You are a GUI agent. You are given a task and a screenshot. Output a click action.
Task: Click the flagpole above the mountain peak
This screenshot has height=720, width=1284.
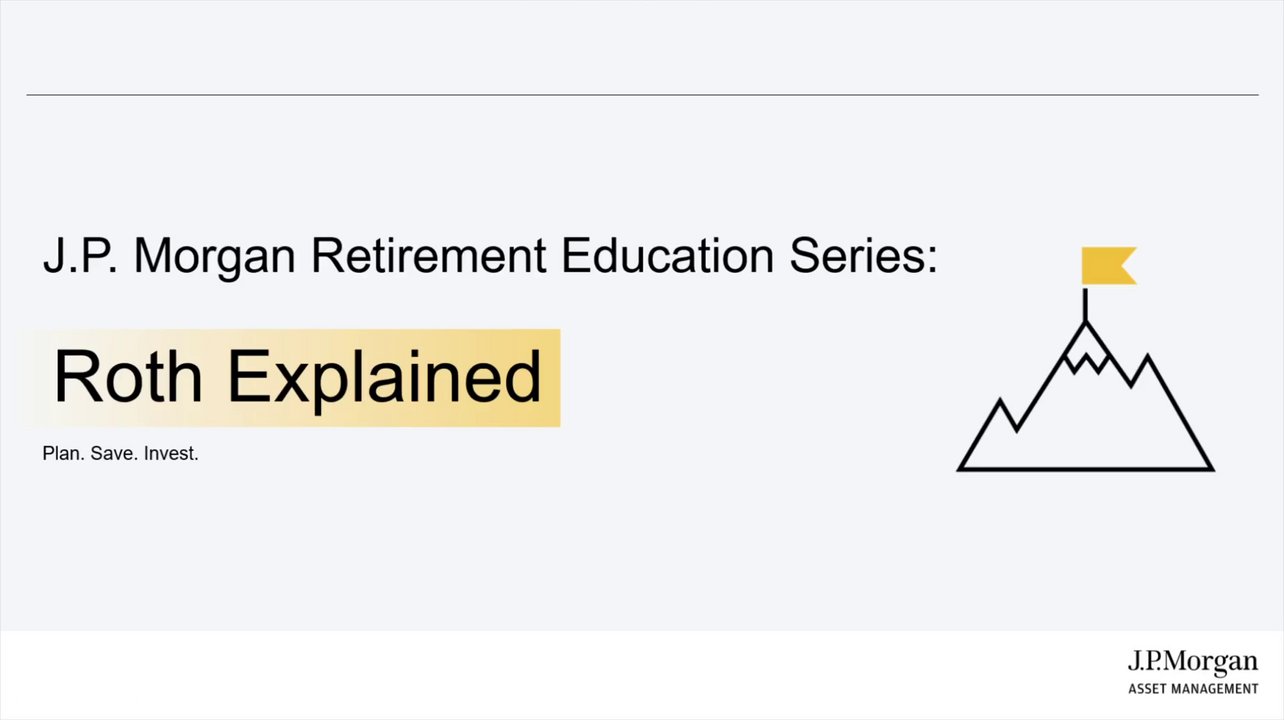tap(1085, 304)
